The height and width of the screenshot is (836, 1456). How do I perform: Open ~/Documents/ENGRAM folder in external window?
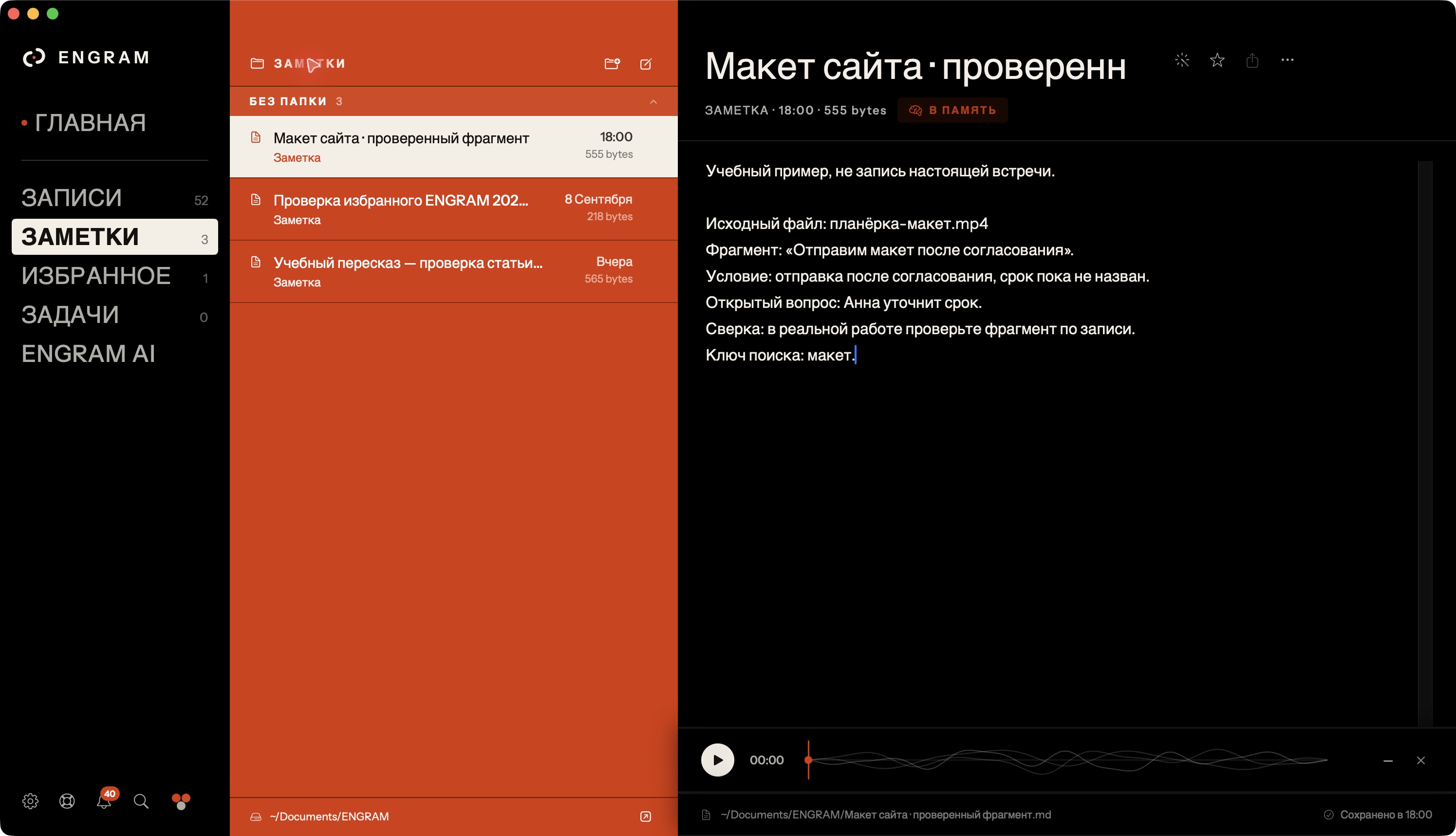coord(646,817)
